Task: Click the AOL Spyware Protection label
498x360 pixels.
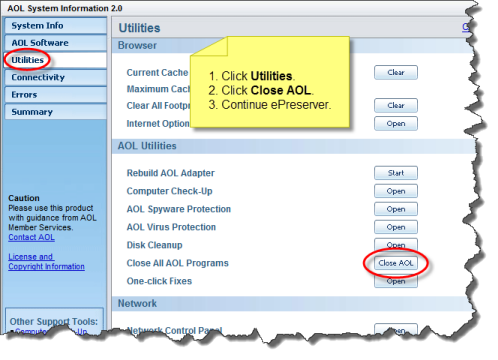Action: (x=179, y=209)
